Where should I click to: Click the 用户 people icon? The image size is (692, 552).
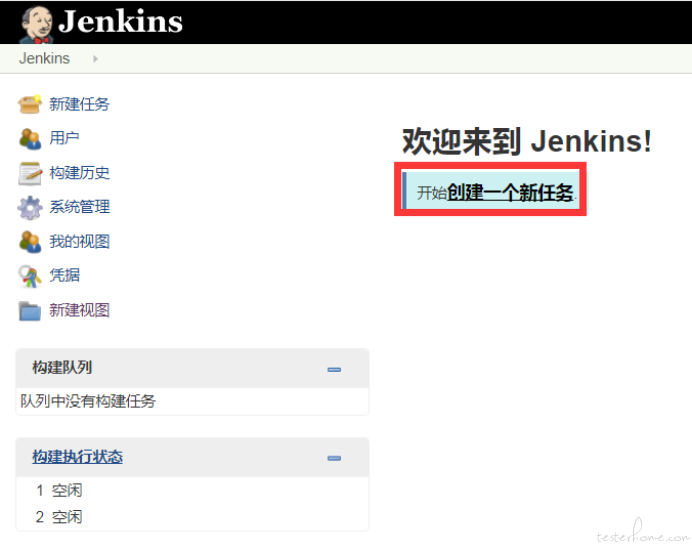point(30,139)
